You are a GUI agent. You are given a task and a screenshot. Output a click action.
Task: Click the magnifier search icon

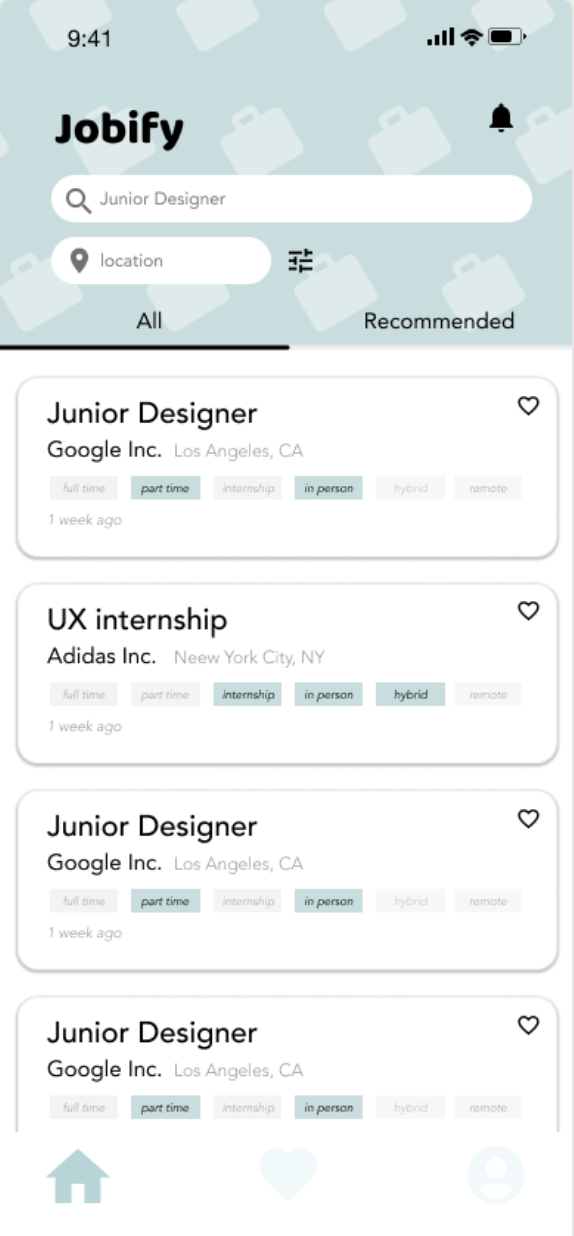(x=78, y=200)
